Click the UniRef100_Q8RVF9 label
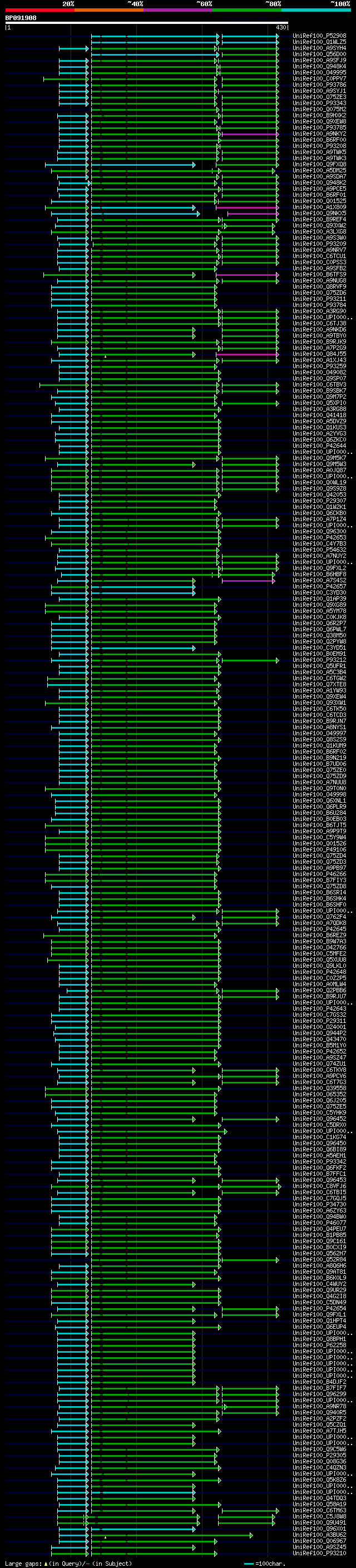This screenshot has height=1568, width=356. 319,286
